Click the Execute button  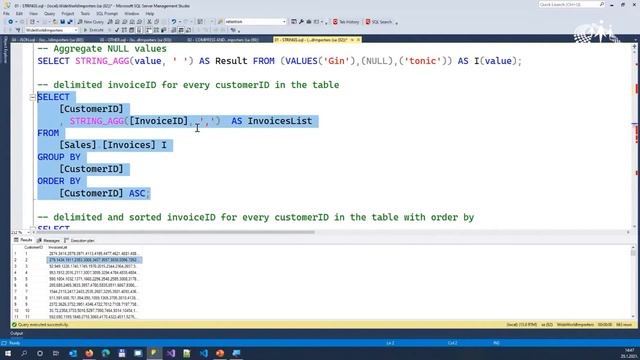[x=93, y=30]
